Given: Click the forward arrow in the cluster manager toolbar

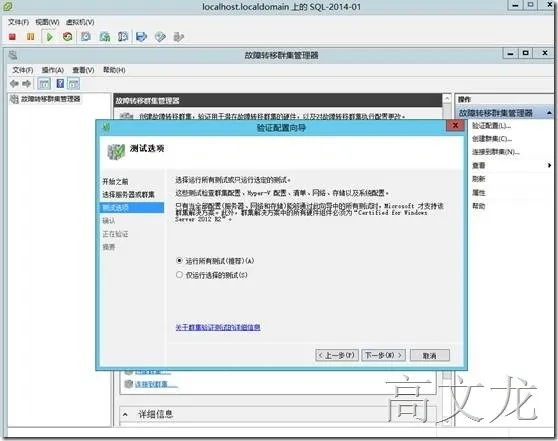Looking at the screenshot, I should tap(27, 84).
